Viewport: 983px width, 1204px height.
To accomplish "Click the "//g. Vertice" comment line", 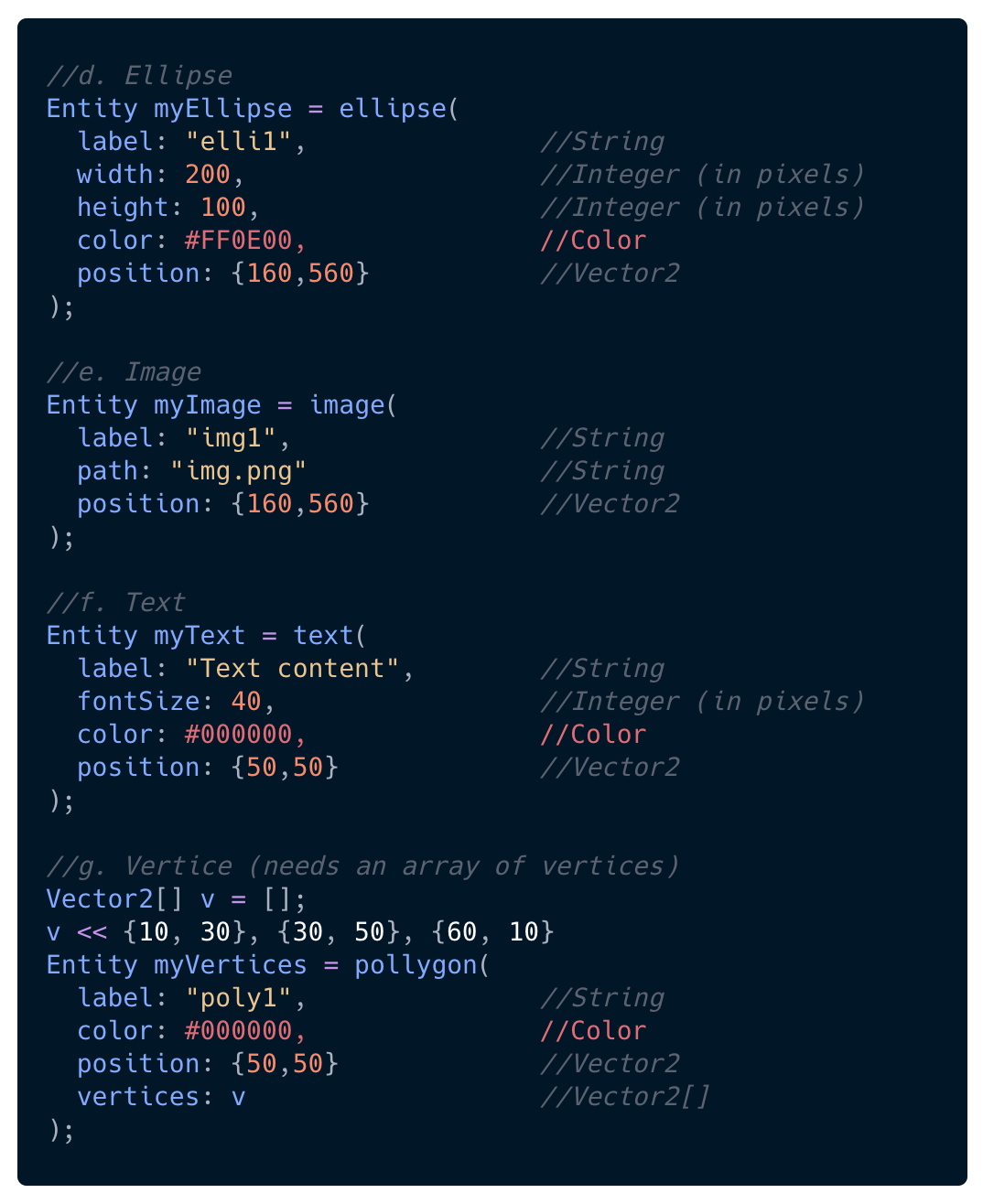I will [x=362, y=866].
